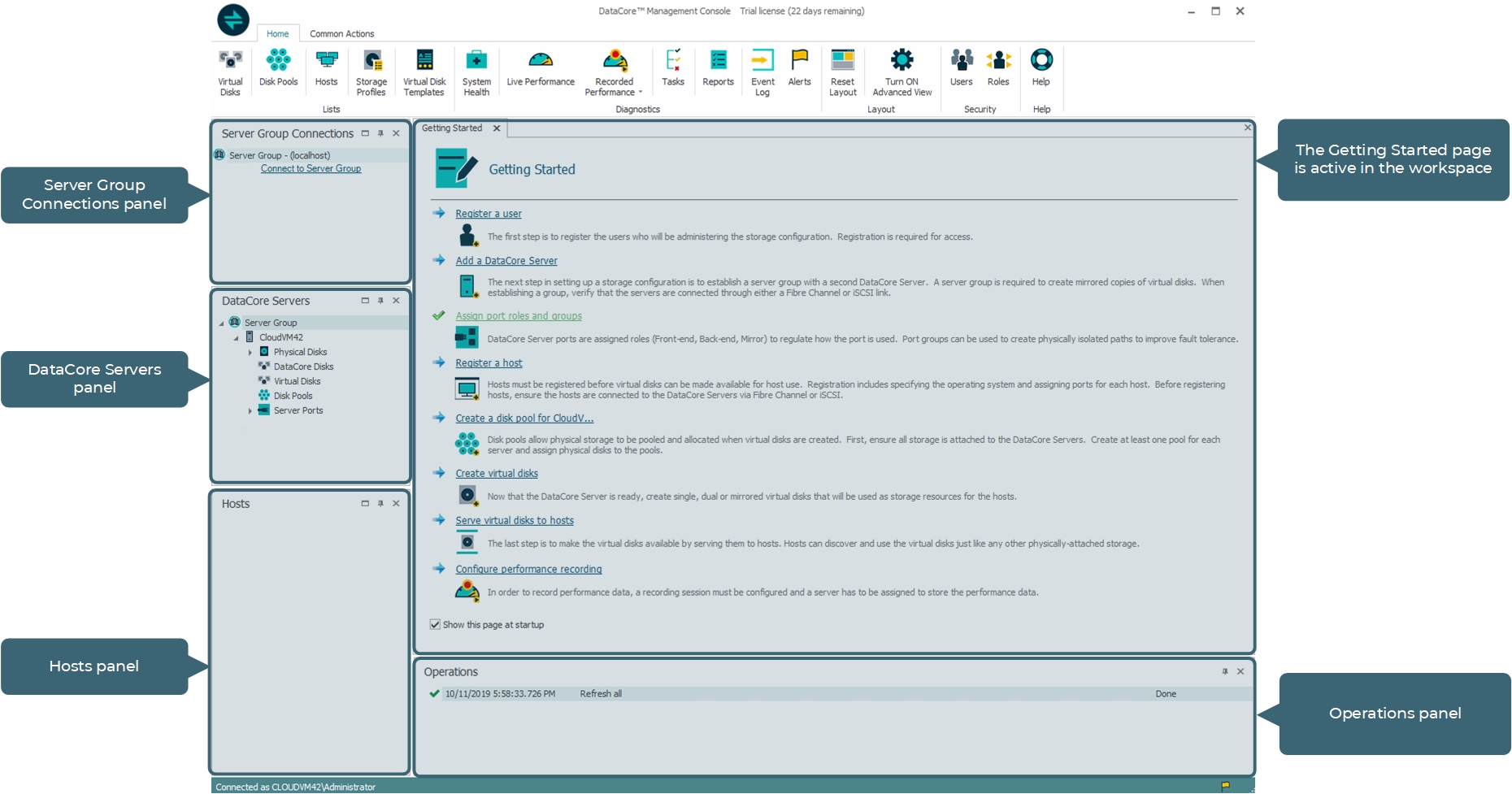Open the Recorded Performance dropdown
This screenshot has height=794, width=1512.
[641, 91]
